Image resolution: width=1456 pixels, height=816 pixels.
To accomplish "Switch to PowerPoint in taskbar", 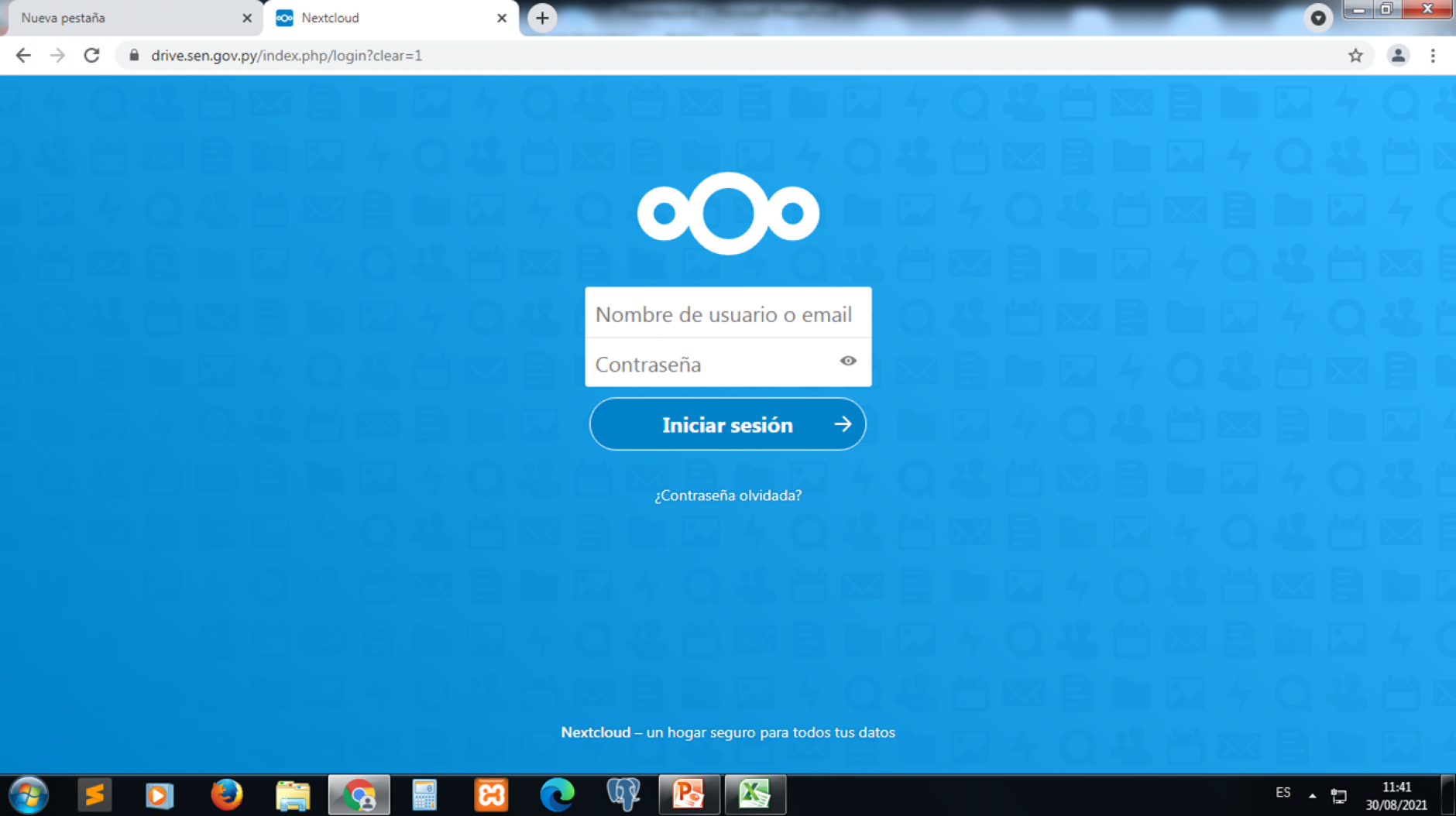I will pyautogui.click(x=689, y=795).
